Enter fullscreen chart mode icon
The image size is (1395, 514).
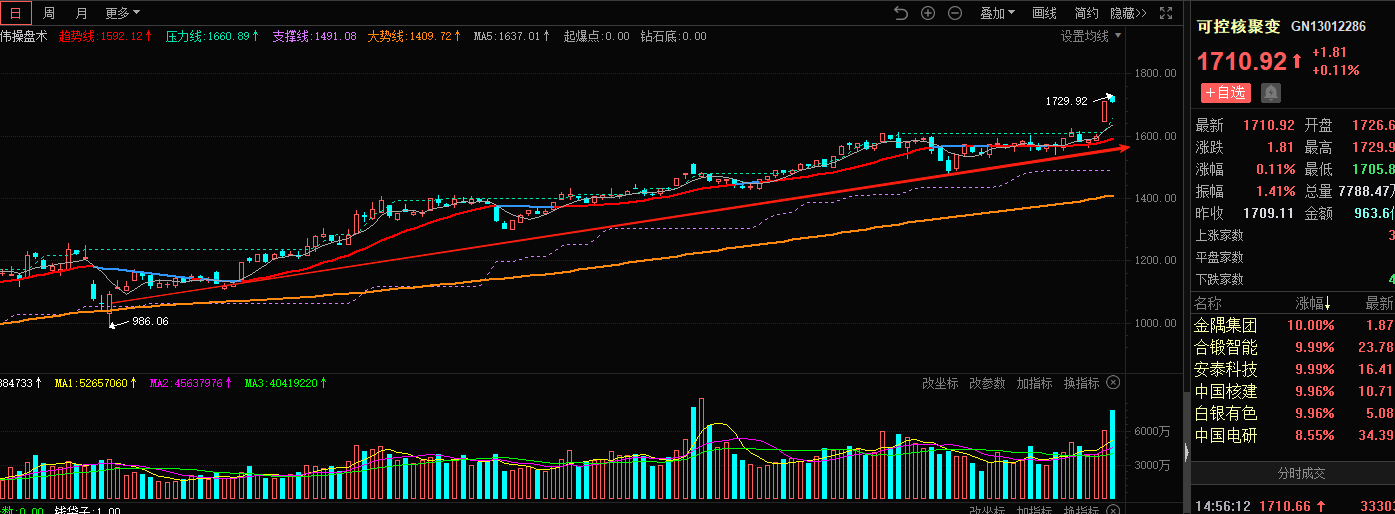click(x=1166, y=13)
